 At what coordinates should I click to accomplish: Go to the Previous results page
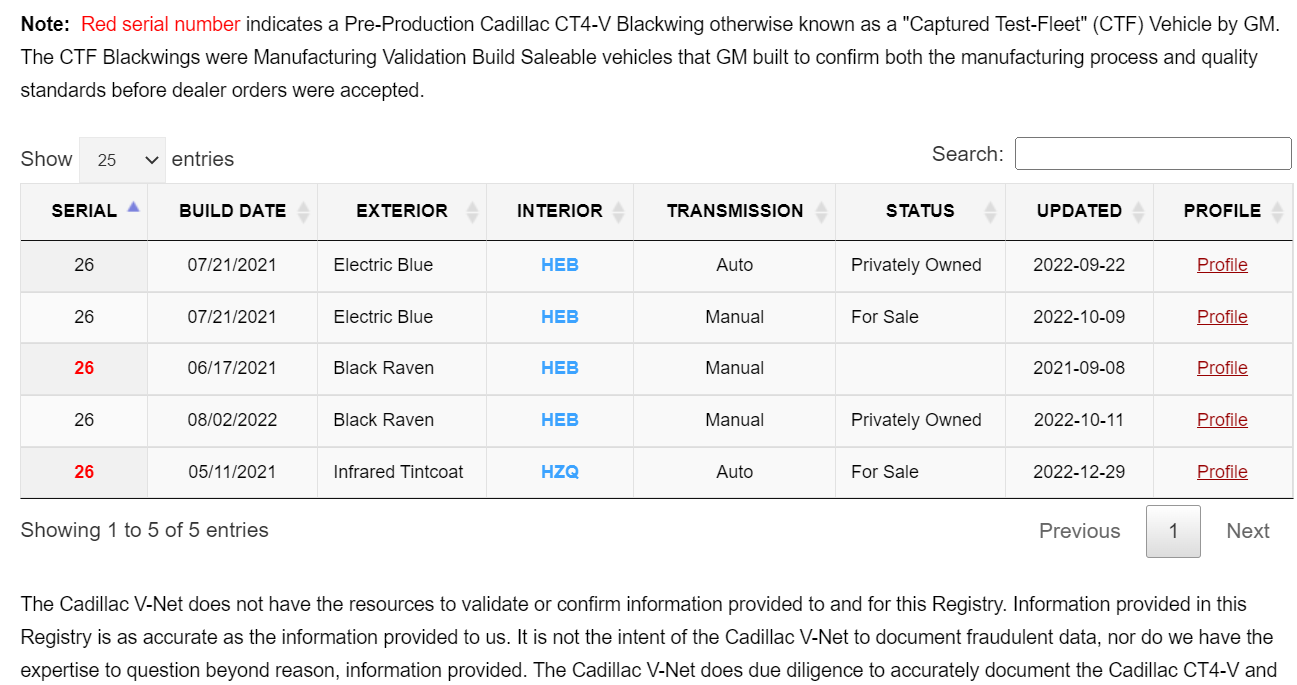(x=1079, y=531)
